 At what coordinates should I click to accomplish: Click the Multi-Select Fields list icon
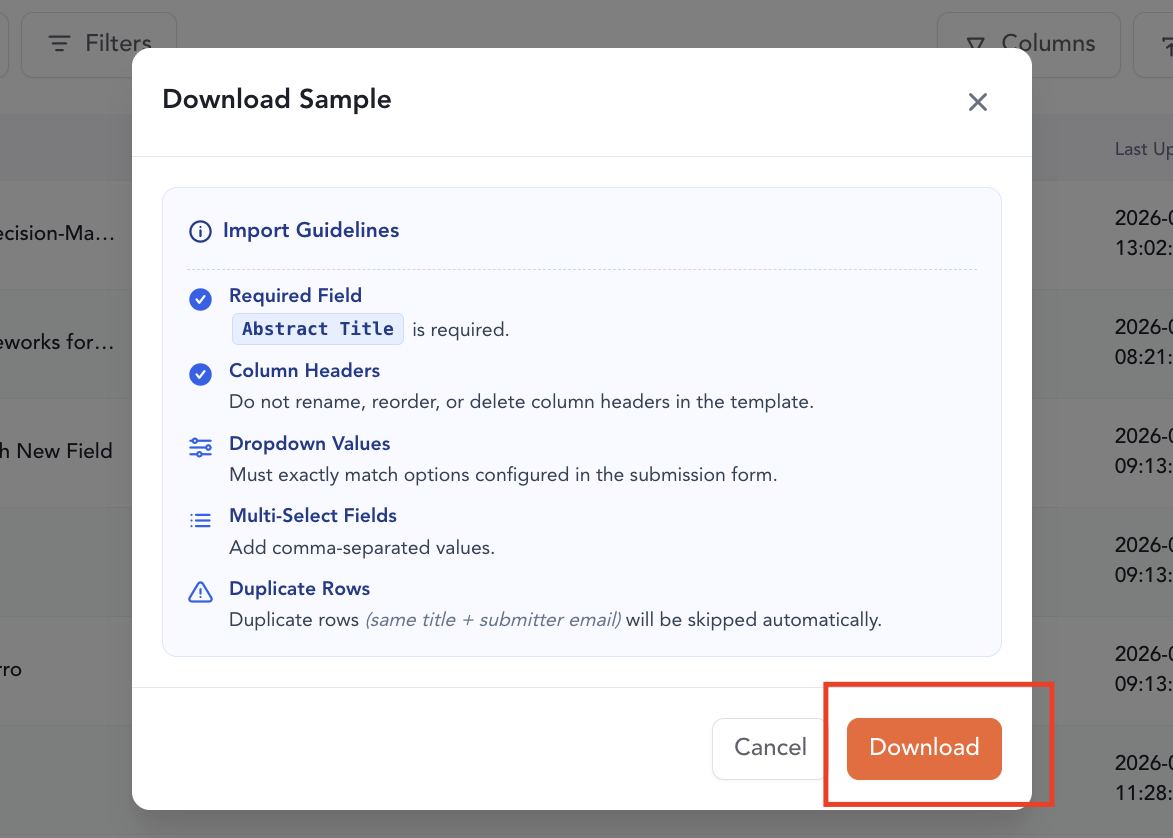coord(200,520)
